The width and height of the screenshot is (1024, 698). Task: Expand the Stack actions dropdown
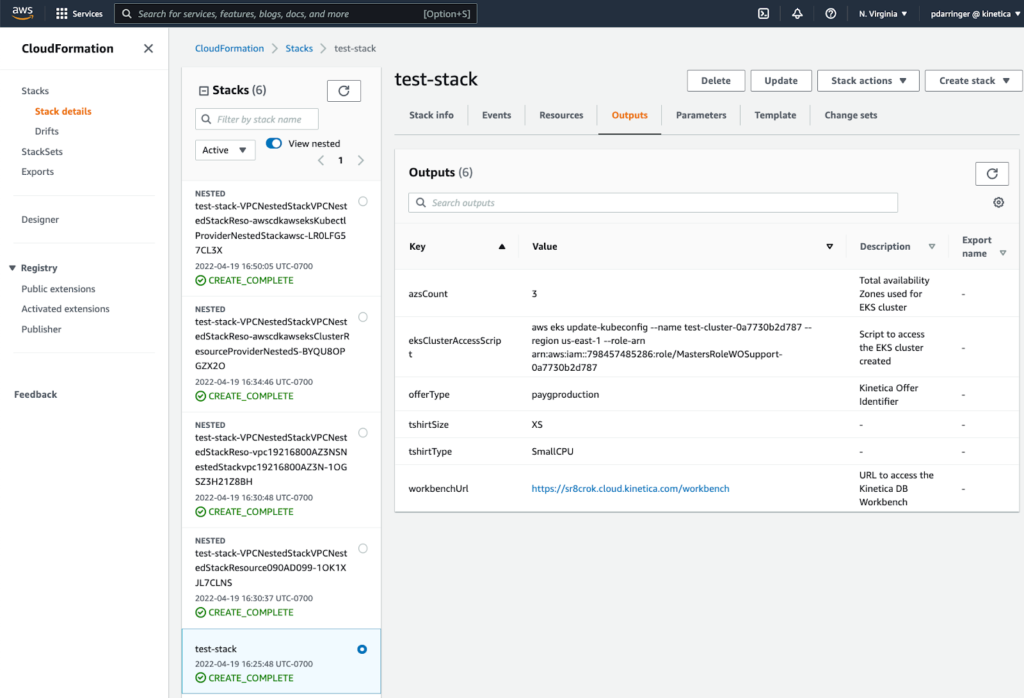(867, 81)
